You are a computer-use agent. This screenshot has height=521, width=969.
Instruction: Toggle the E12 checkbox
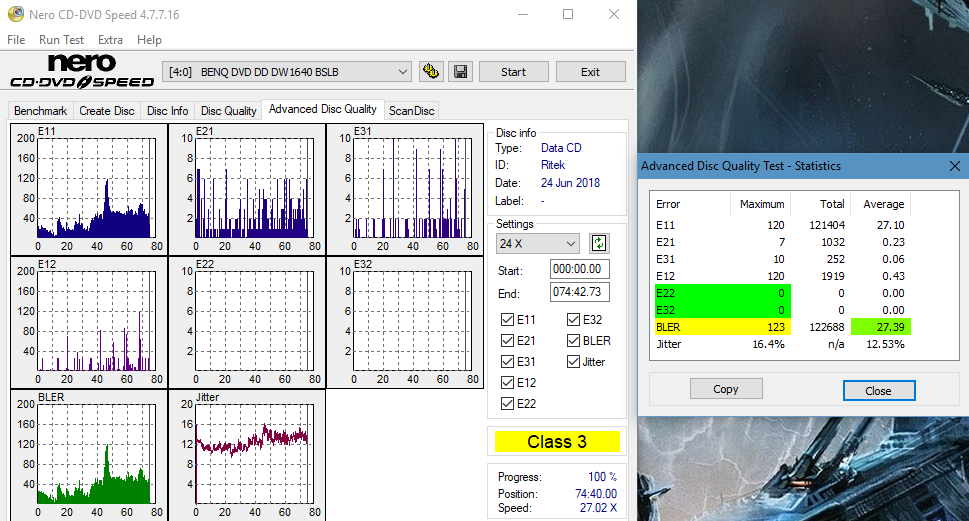[x=507, y=383]
